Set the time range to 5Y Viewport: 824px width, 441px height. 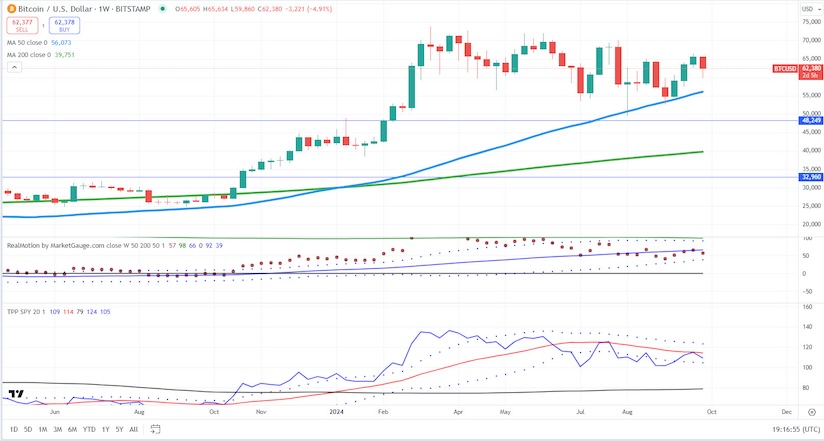click(x=119, y=429)
